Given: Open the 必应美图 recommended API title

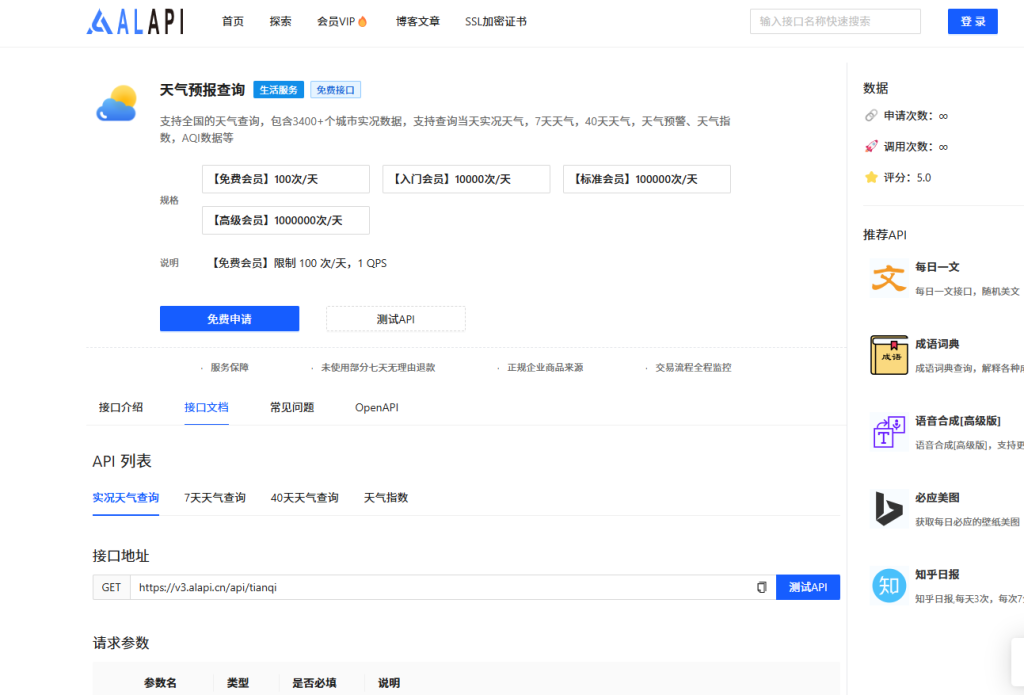Looking at the screenshot, I should 937,497.
